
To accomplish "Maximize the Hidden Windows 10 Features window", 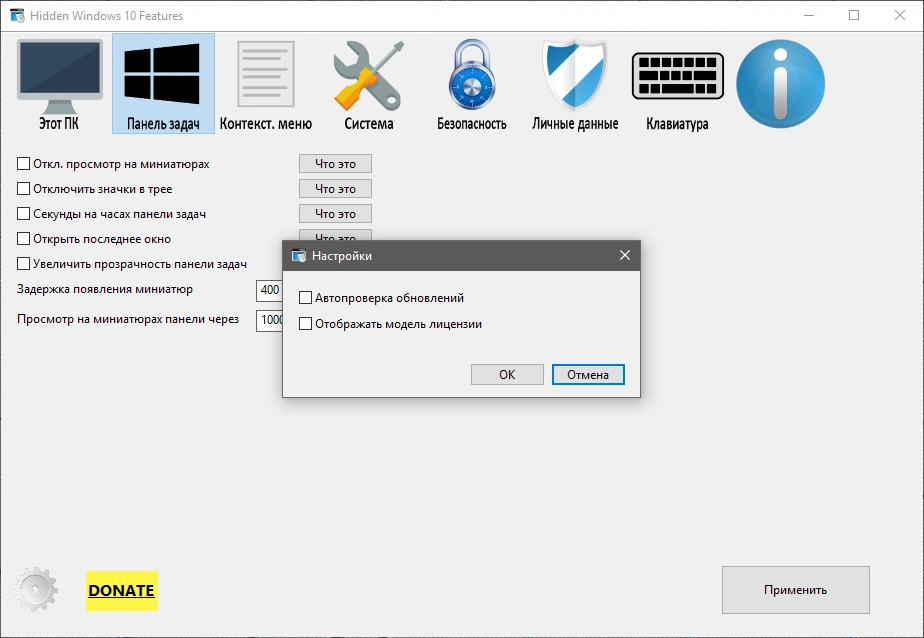I will point(854,15).
